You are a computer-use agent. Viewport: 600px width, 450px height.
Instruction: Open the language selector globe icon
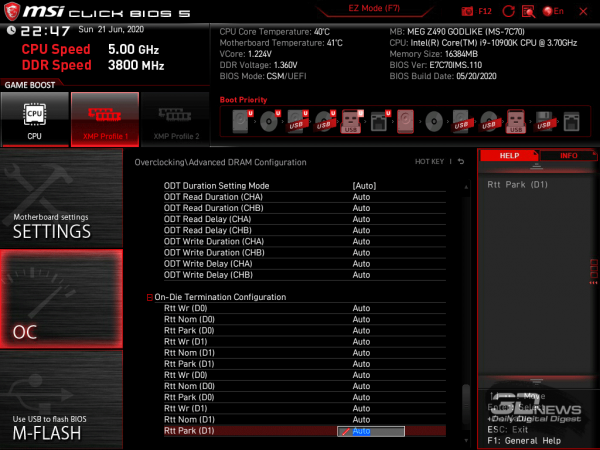[x=547, y=10]
